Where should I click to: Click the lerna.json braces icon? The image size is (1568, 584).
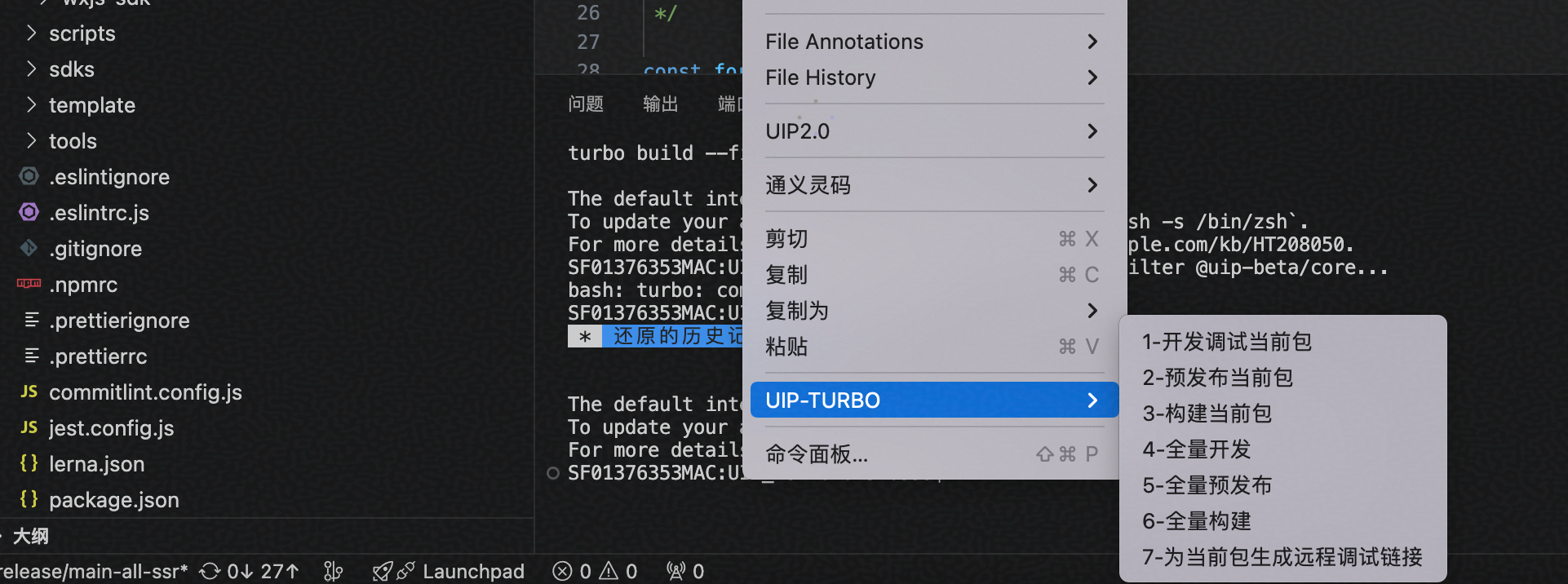point(29,463)
